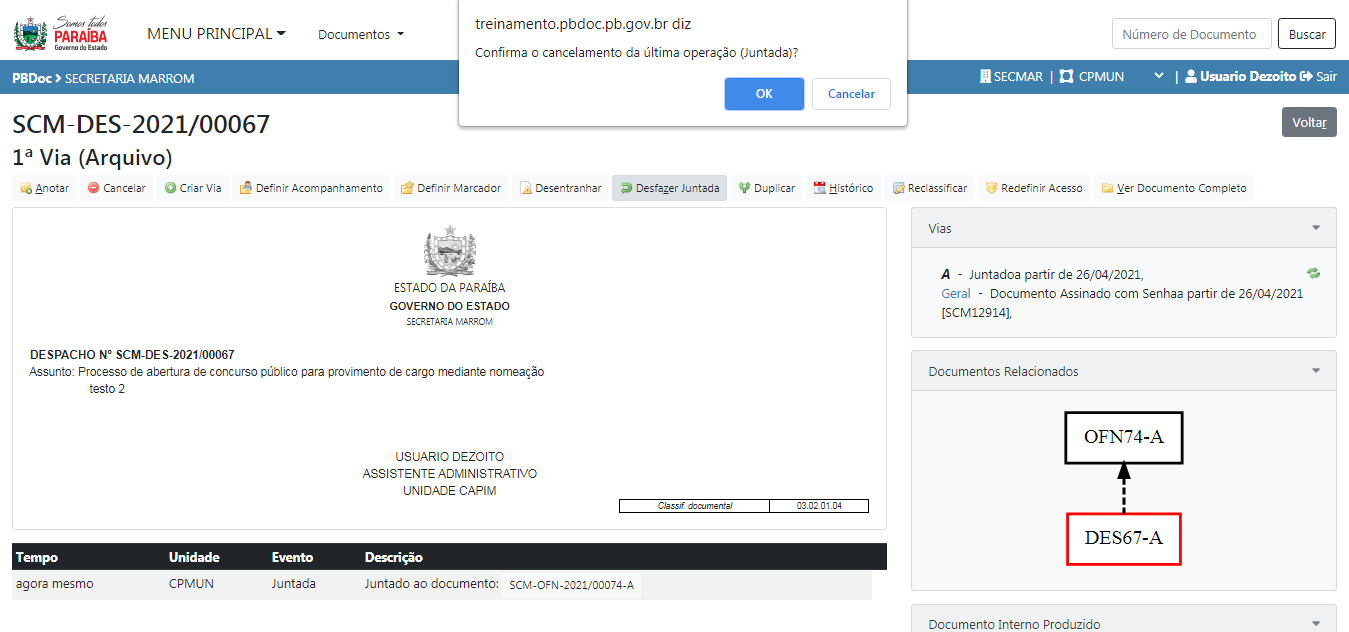Click the Anotar toolbar button
The height and width of the screenshot is (632, 1349).
click(x=45, y=188)
